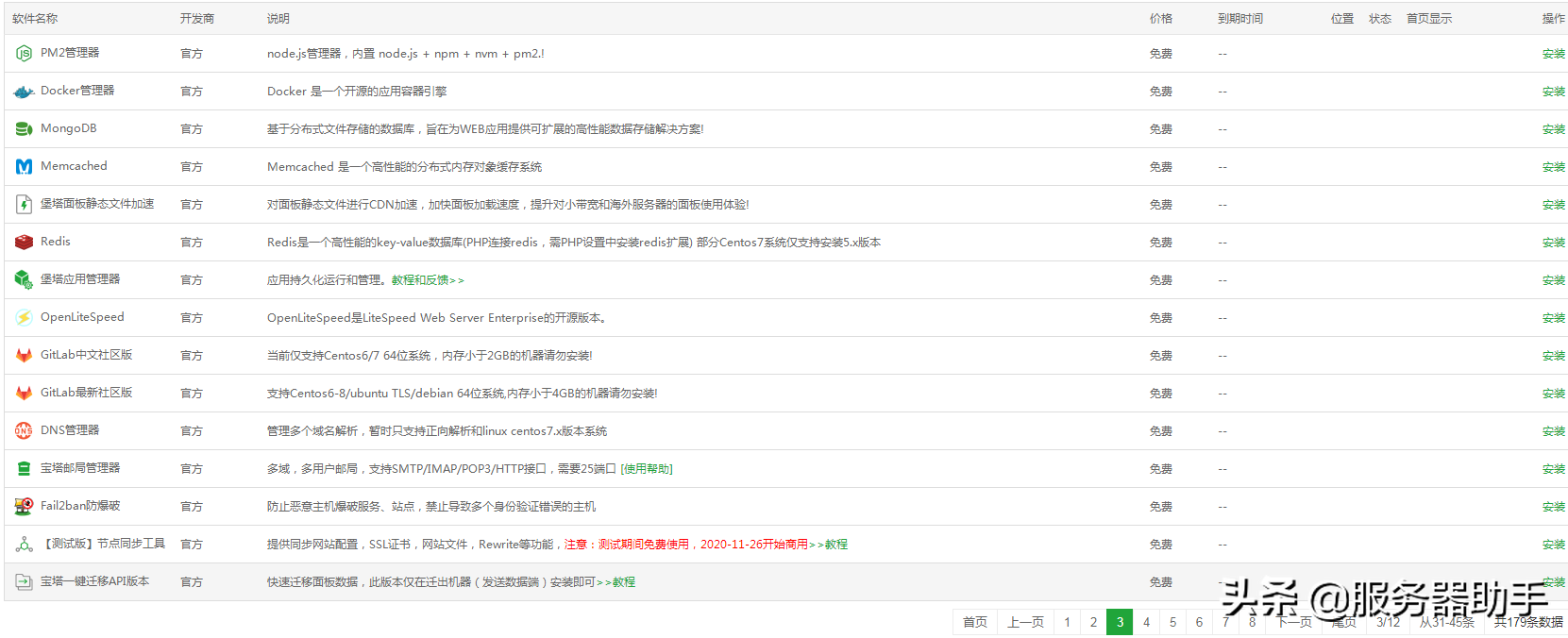Install GitLab中文社区版 via 安装 link
This screenshot has height=638, width=1568.
1553,356
